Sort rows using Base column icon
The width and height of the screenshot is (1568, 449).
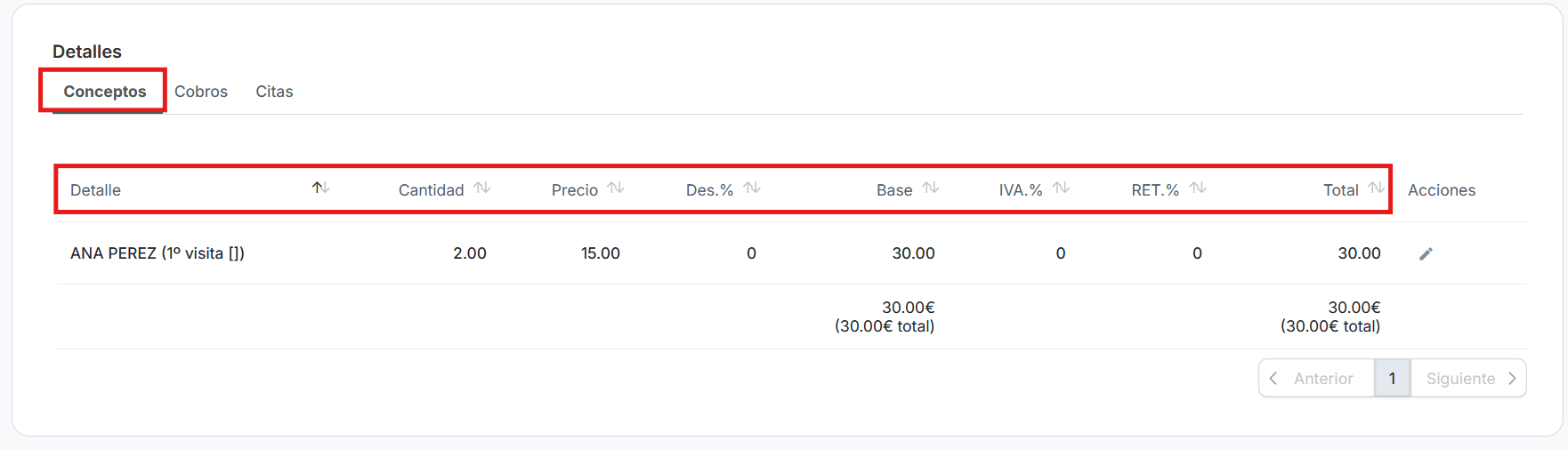(931, 188)
